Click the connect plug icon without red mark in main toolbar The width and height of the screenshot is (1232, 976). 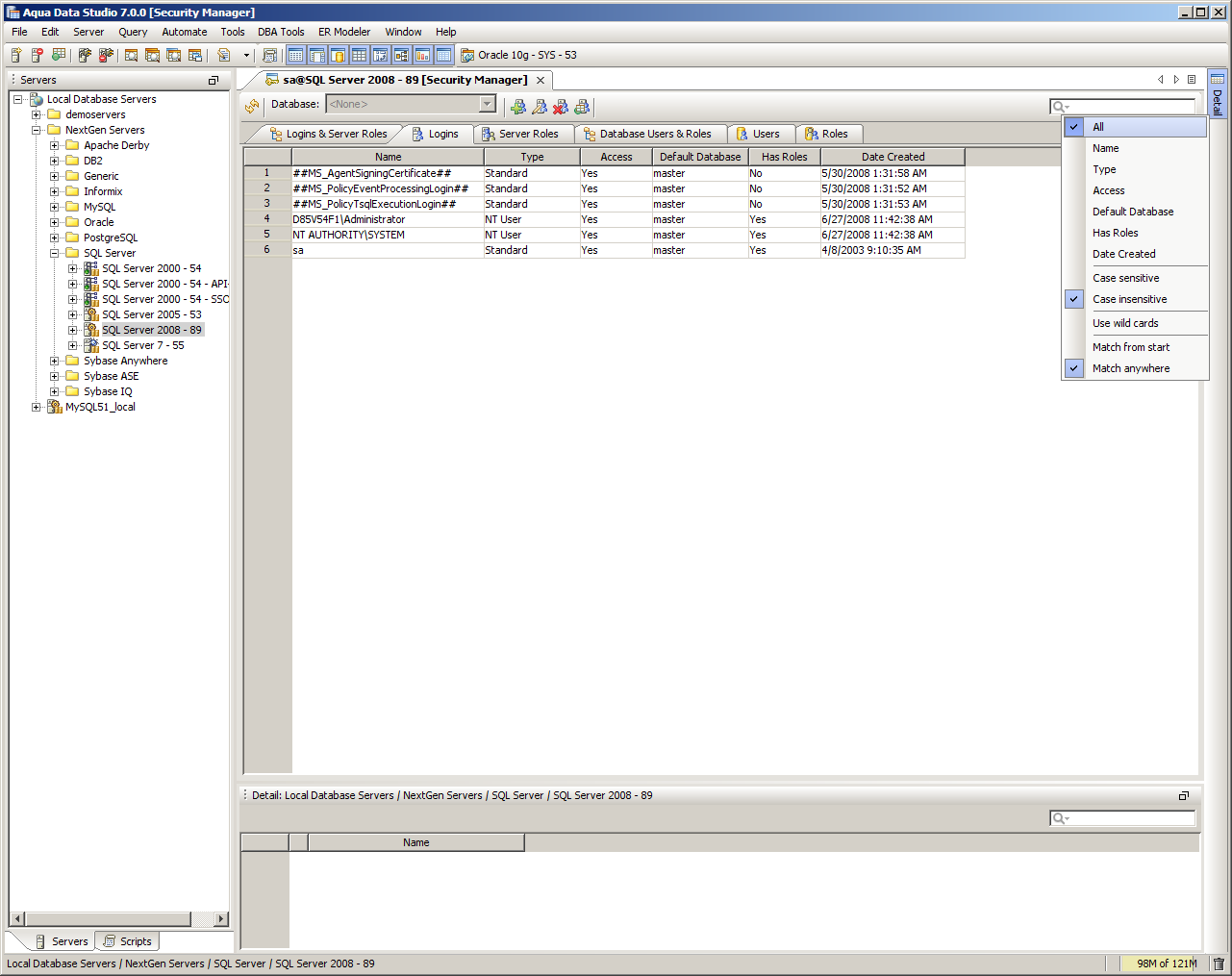point(85,55)
